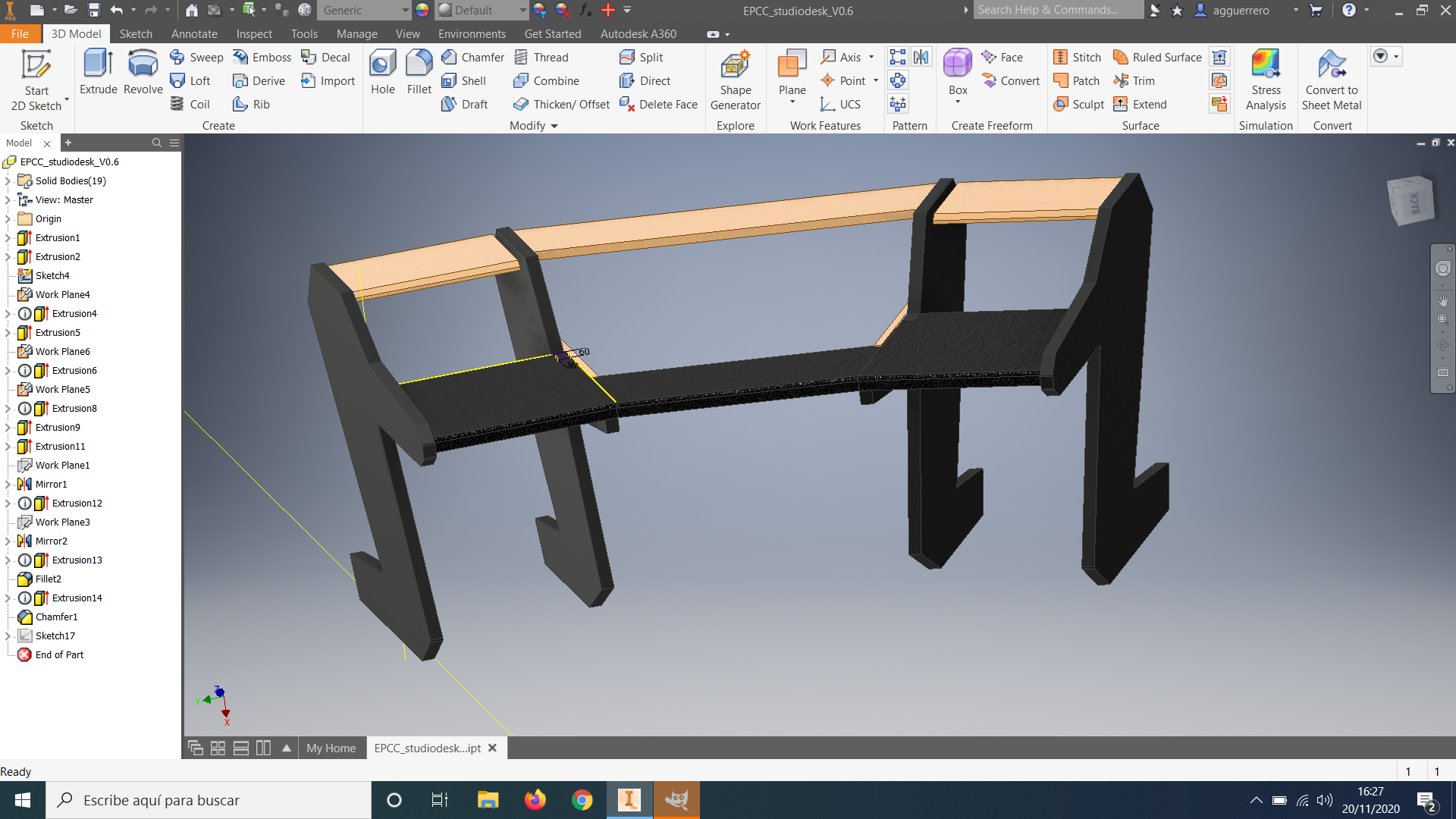
Task: Activate the Fillet tool
Action: [x=419, y=72]
